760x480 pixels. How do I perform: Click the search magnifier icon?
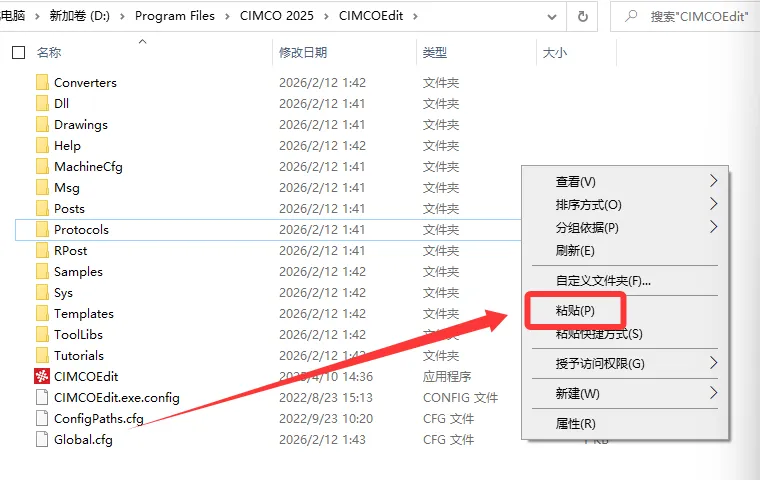pyautogui.click(x=631, y=16)
